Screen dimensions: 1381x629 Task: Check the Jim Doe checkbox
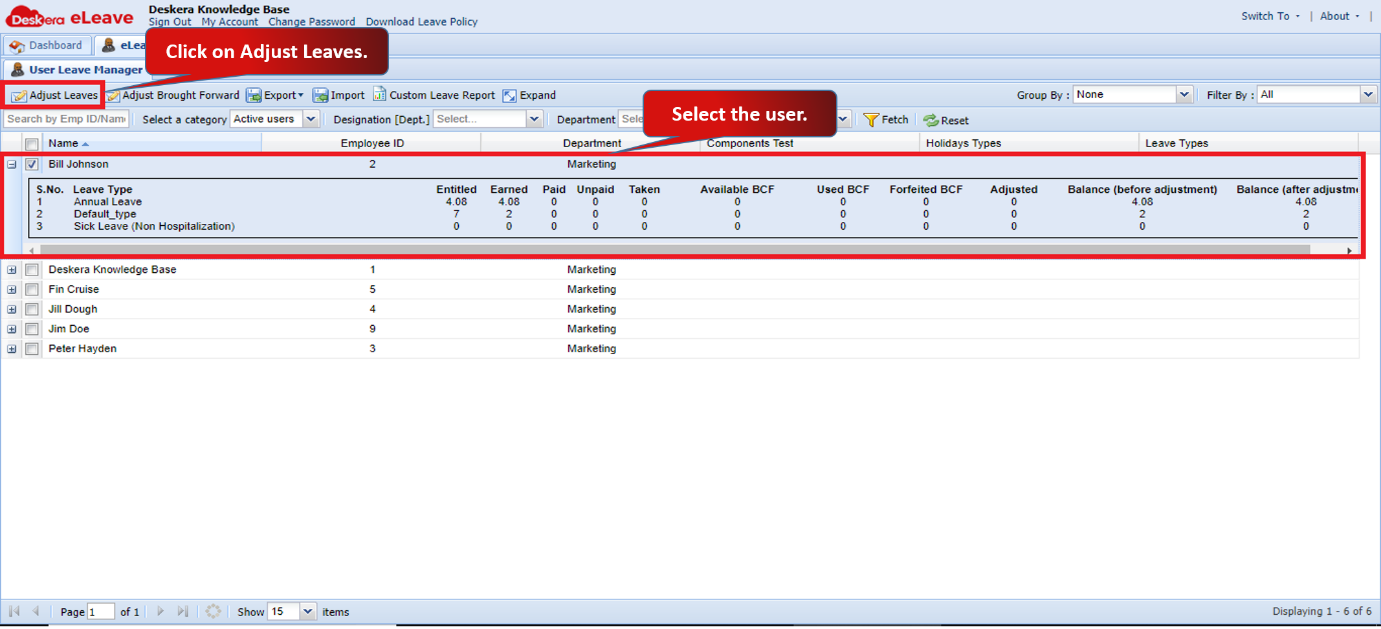(31, 329)
